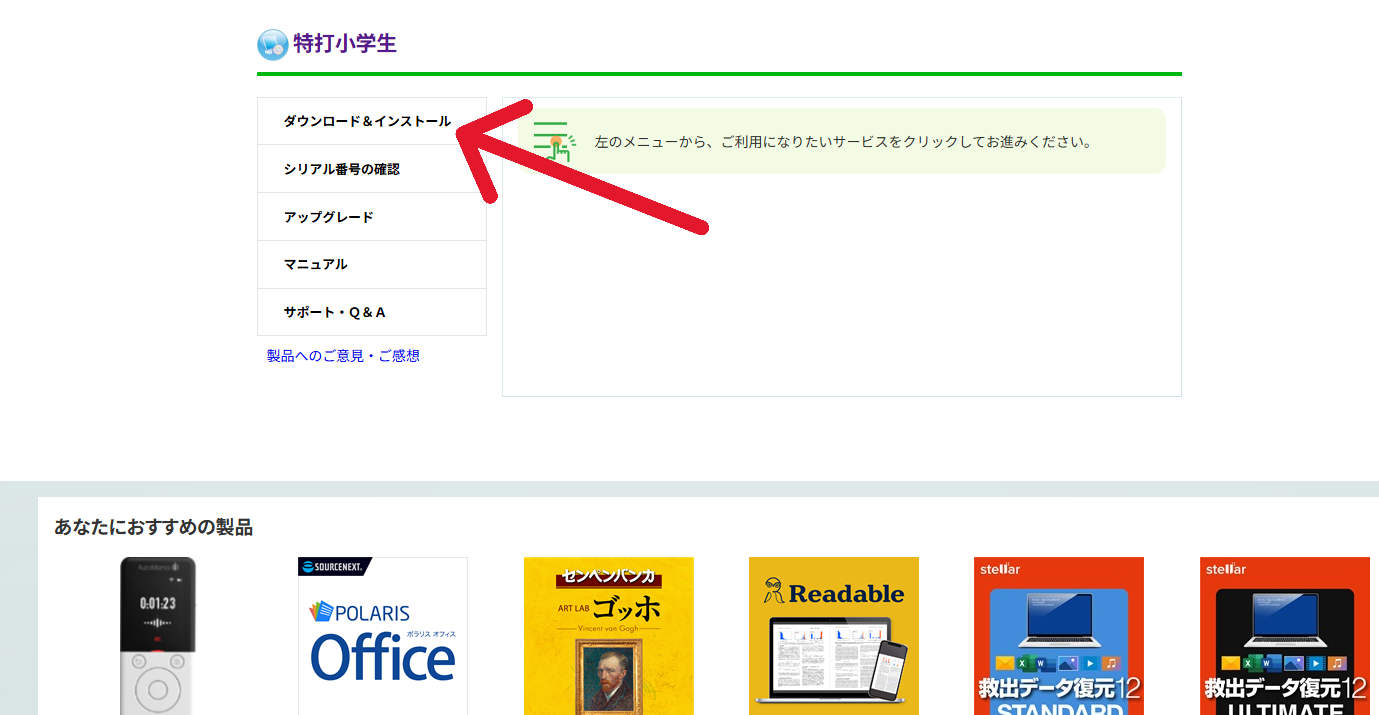Click the laptop and phone image on Readable
The image size is (1379, 715).
click(832, 660)
